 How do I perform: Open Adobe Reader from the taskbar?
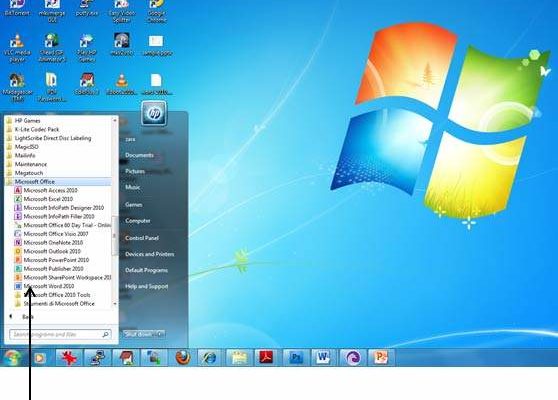[266, 357]
